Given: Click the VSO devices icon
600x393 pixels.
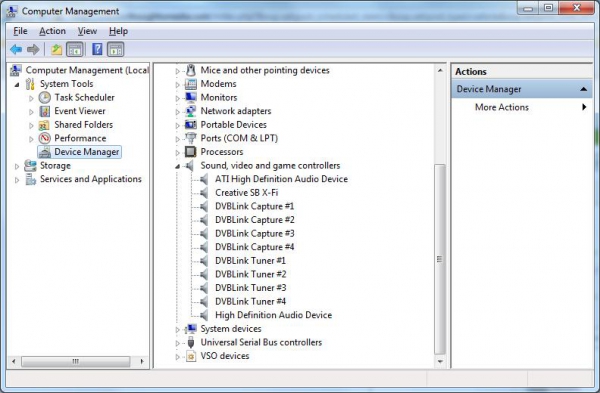Looking at the screenshot, I should coord(191,356).
